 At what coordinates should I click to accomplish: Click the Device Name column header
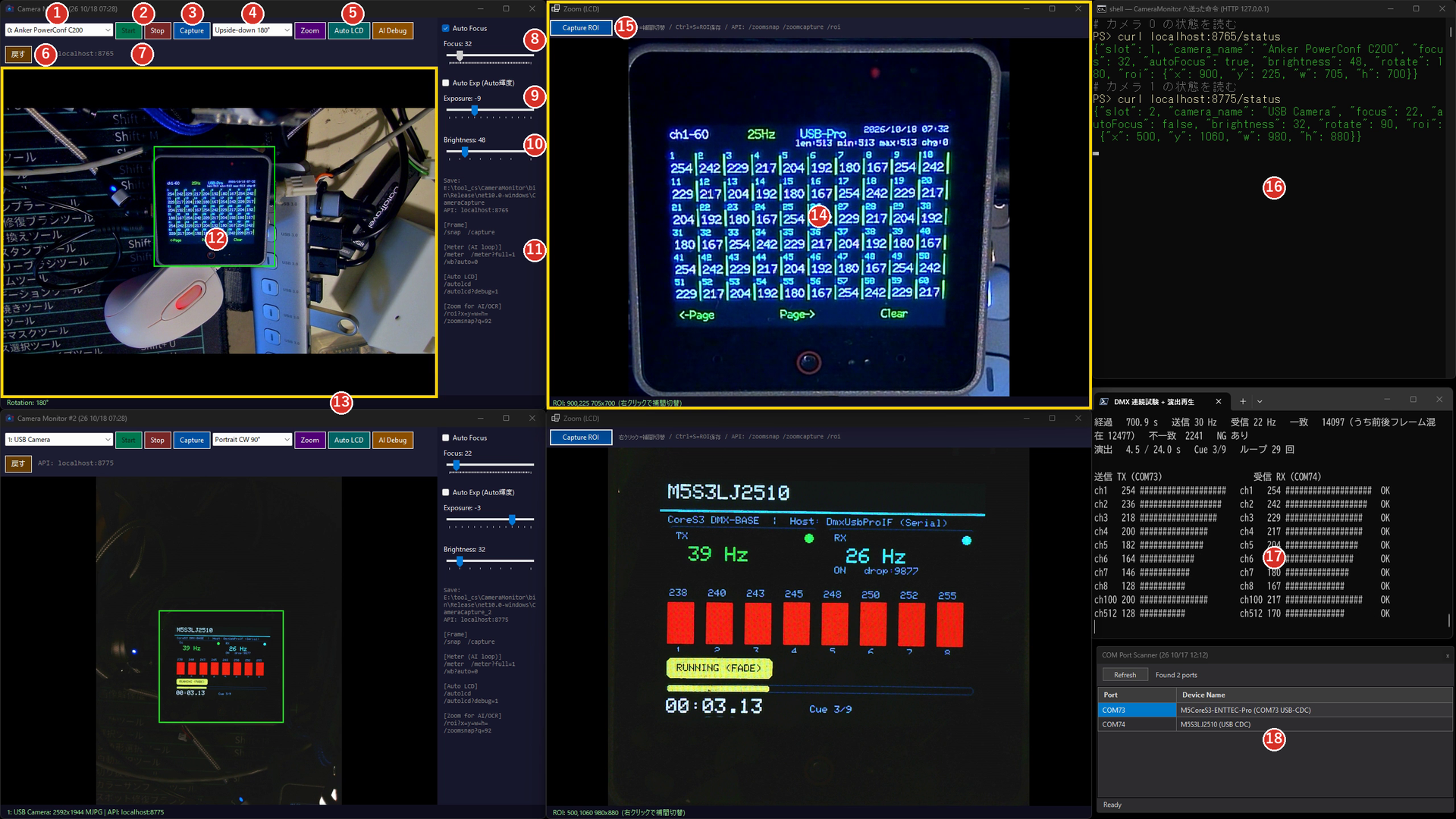click(x=1314, y=695)
